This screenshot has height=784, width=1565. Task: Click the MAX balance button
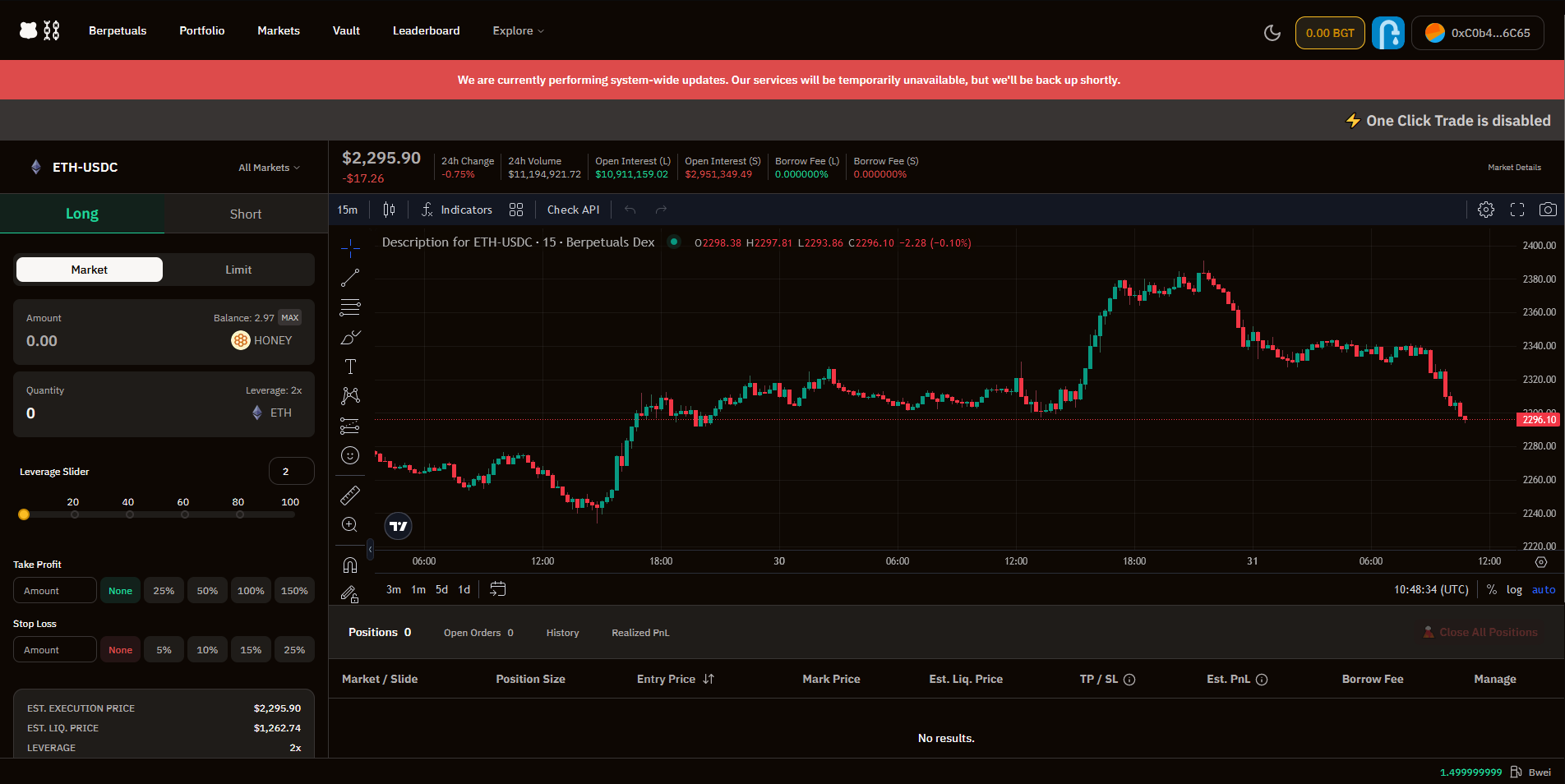tap(289, 317)
